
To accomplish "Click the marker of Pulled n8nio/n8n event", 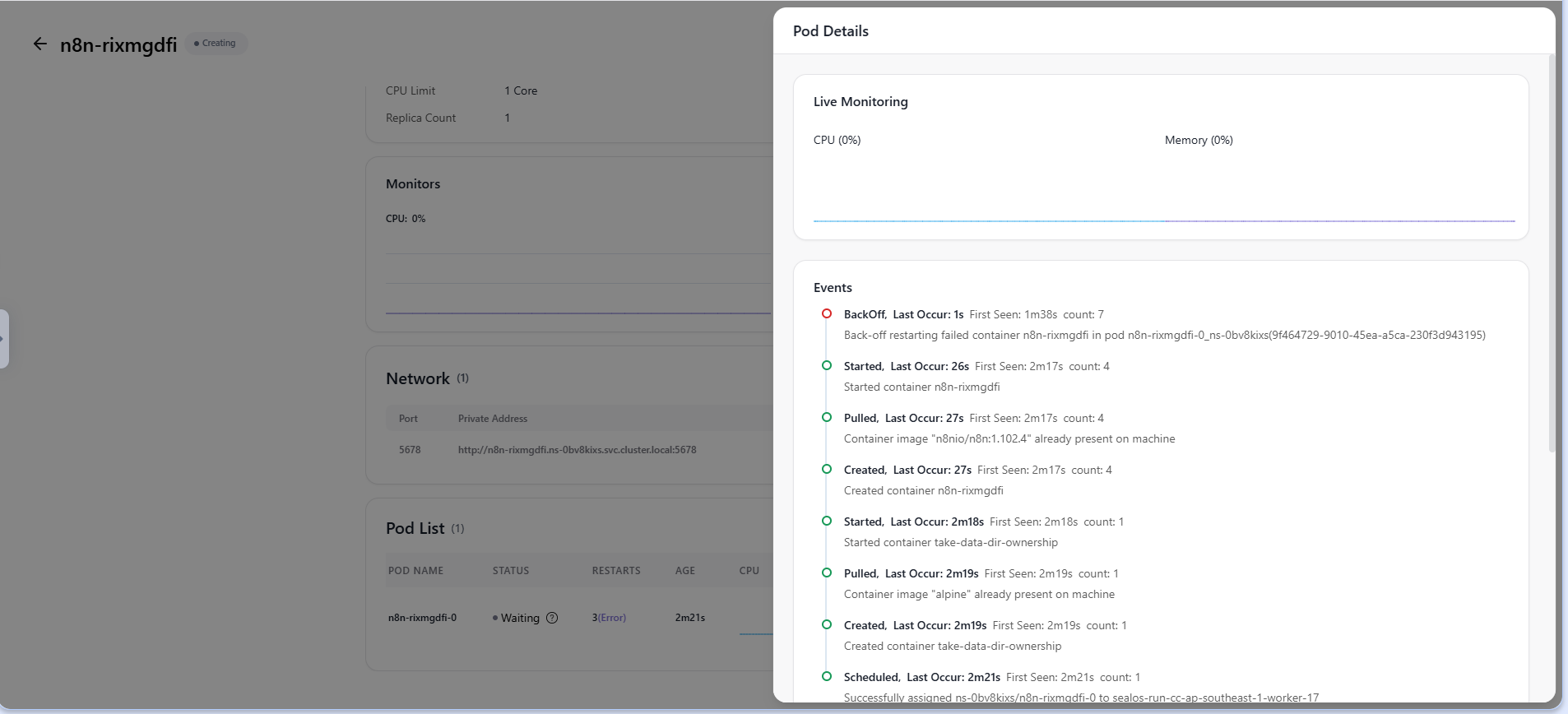I will pyautogui.click(x=827, y=417).
